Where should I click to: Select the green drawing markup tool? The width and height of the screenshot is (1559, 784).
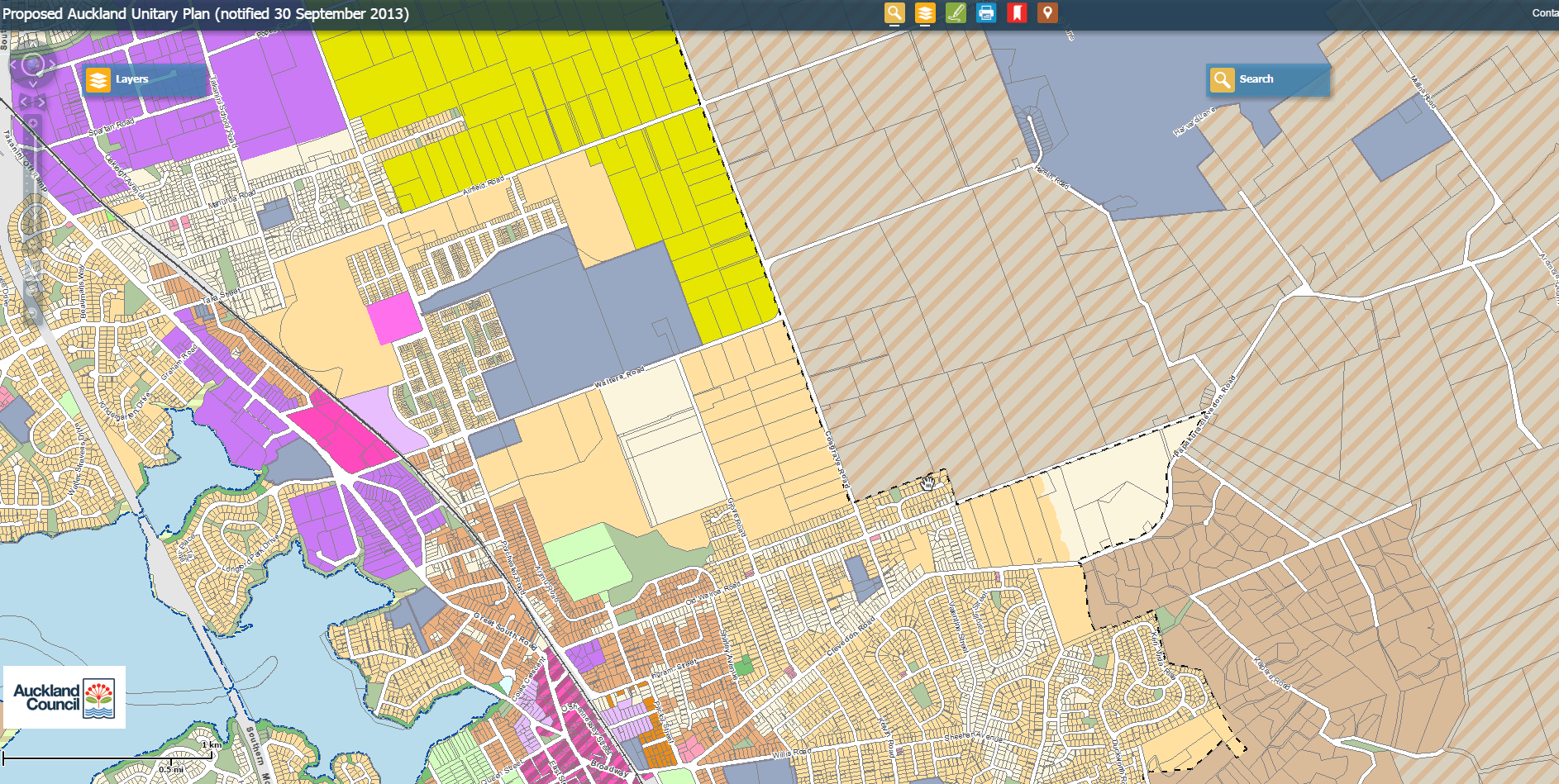pyautogui.click(x=956, y=12)
